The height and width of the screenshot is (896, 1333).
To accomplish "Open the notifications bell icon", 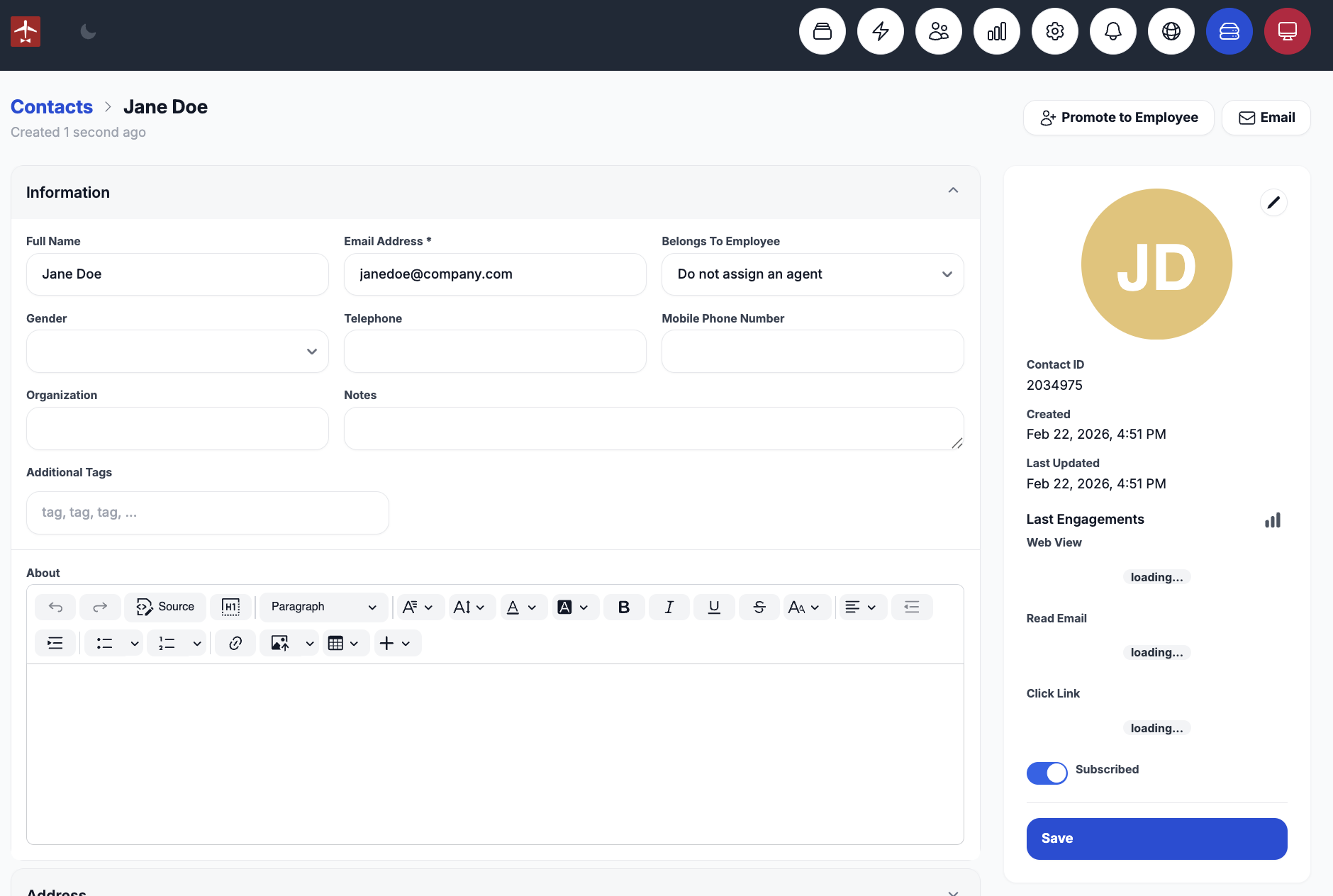I will pos(1112,31).
